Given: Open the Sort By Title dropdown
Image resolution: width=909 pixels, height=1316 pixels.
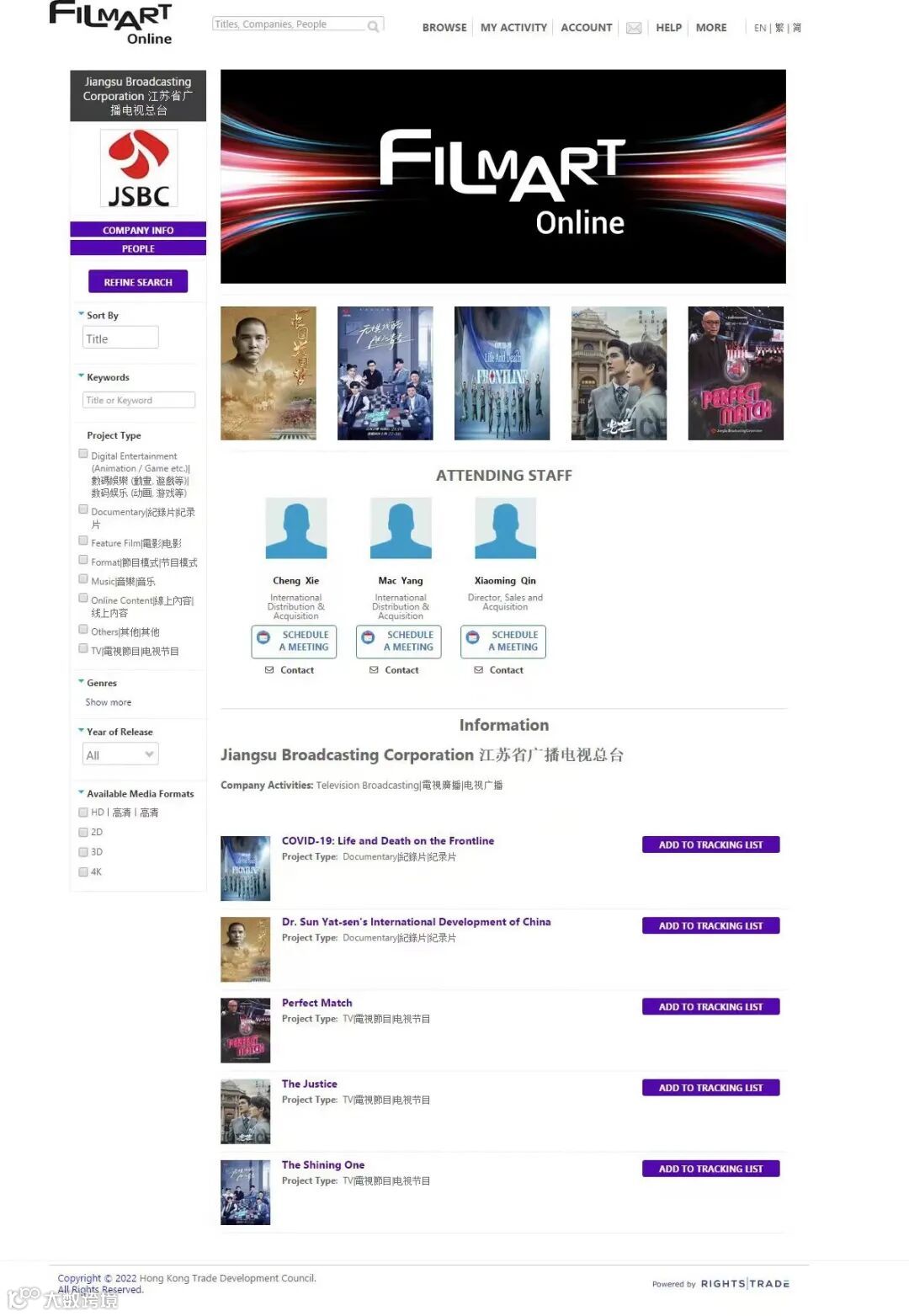Looking at the screenshot, I should 120,338.
